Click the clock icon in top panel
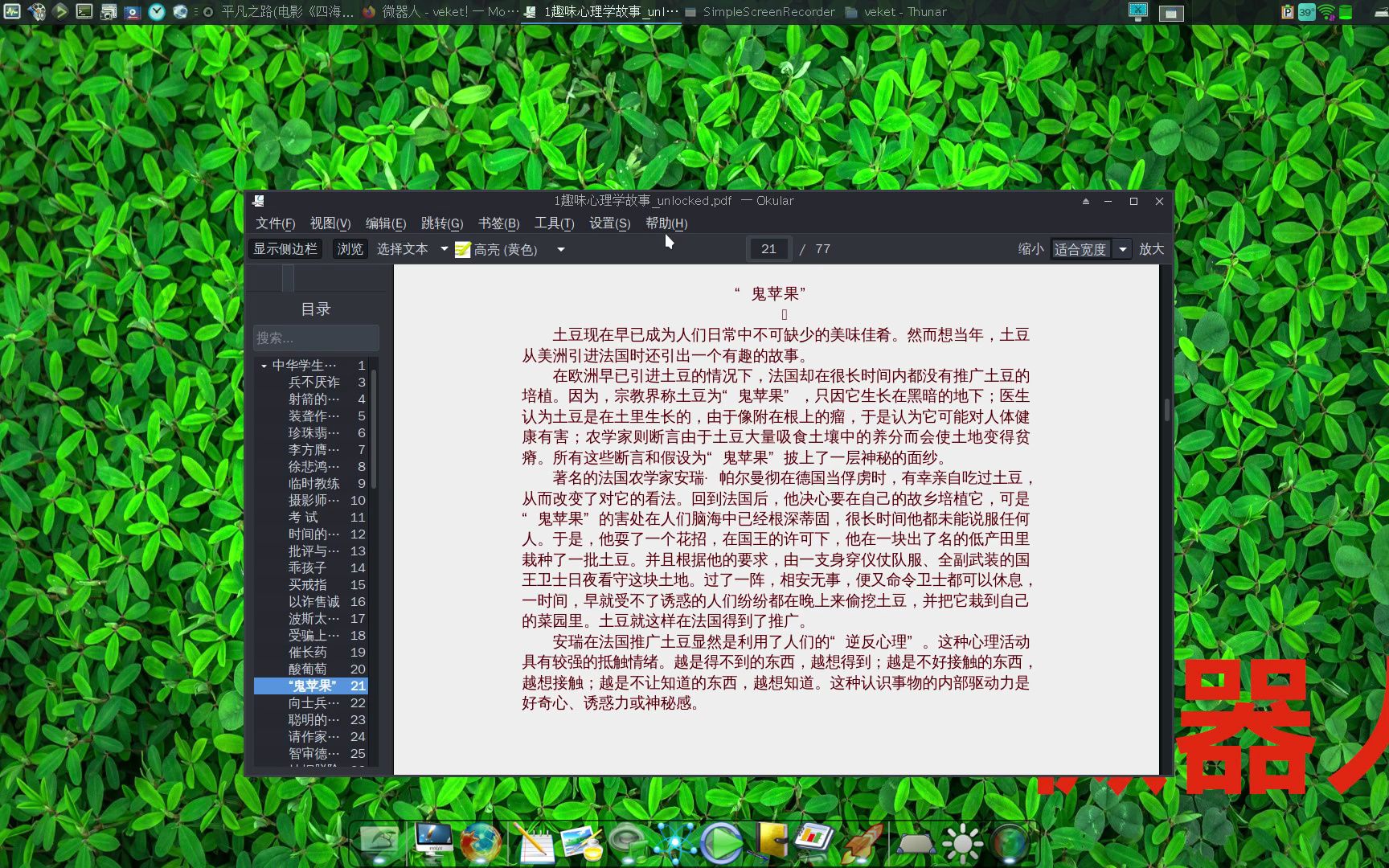Screen dimensions: 1389x868 pos(157,11)
